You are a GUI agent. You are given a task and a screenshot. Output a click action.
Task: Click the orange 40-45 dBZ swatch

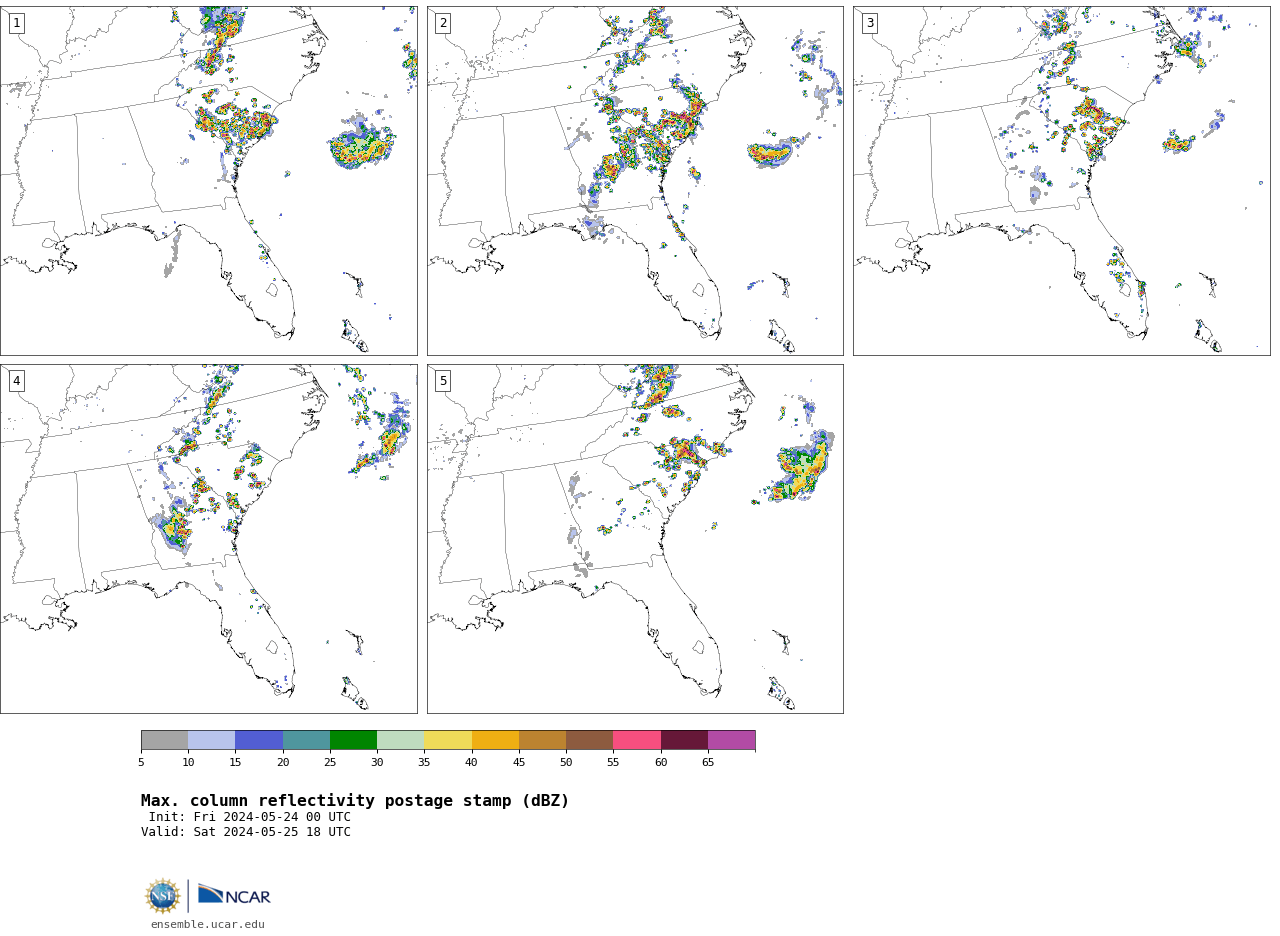click(495, 740)
